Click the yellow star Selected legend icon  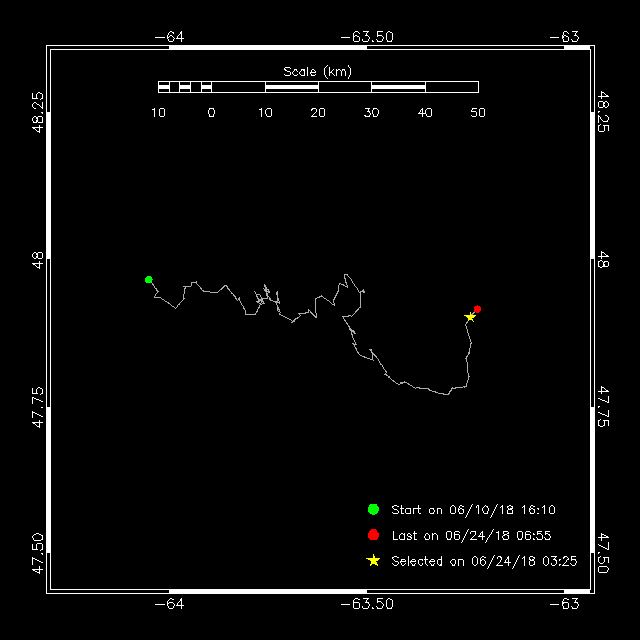point(373,560)
